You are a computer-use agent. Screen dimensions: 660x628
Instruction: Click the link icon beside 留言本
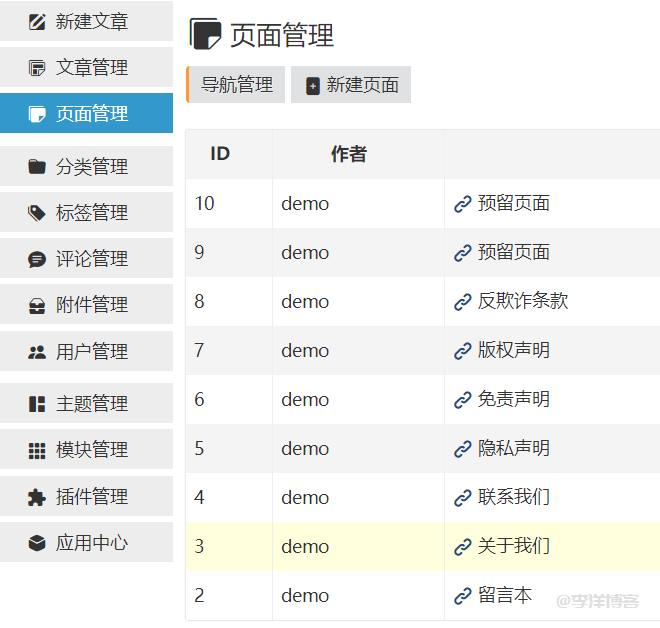(462, 596)
